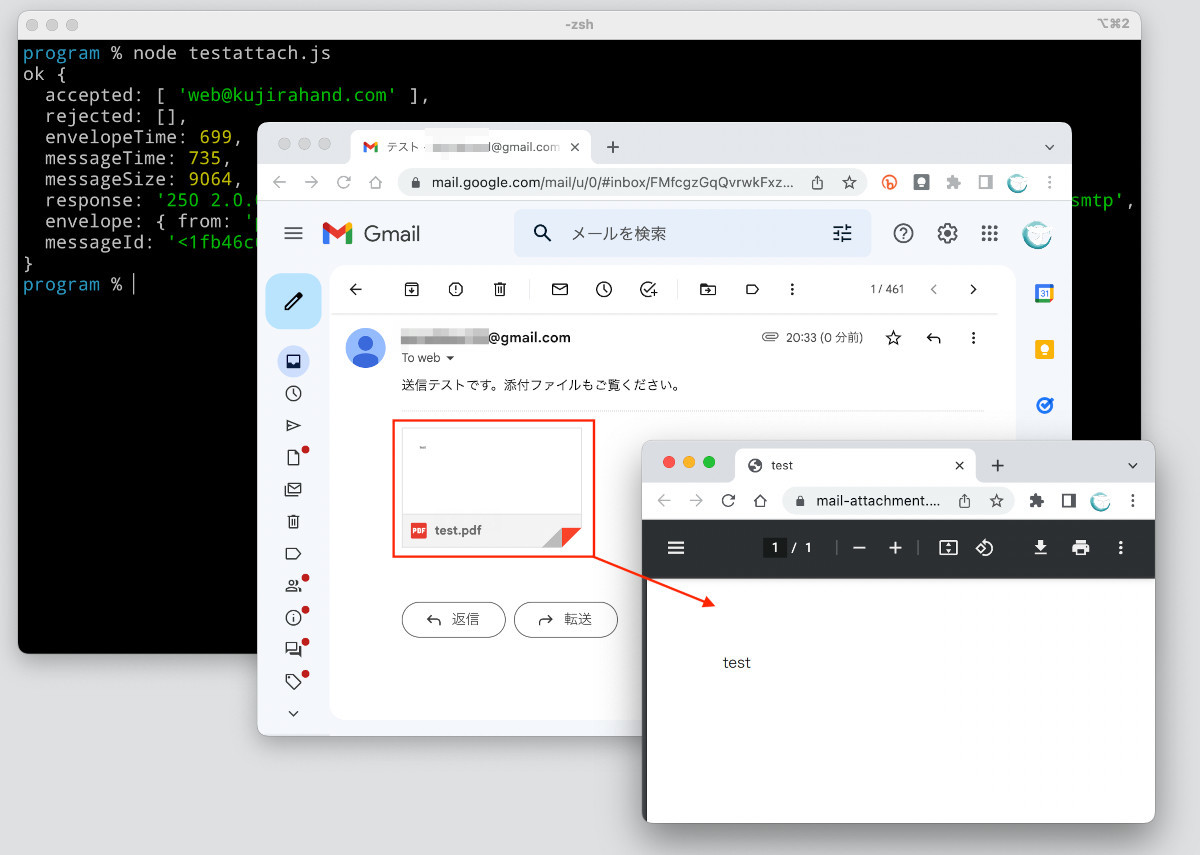Viewport: 1200px width, 855px height.
Task: Snooze the email with clock icon
Action: pyautogui.click(x=604, y=289)
